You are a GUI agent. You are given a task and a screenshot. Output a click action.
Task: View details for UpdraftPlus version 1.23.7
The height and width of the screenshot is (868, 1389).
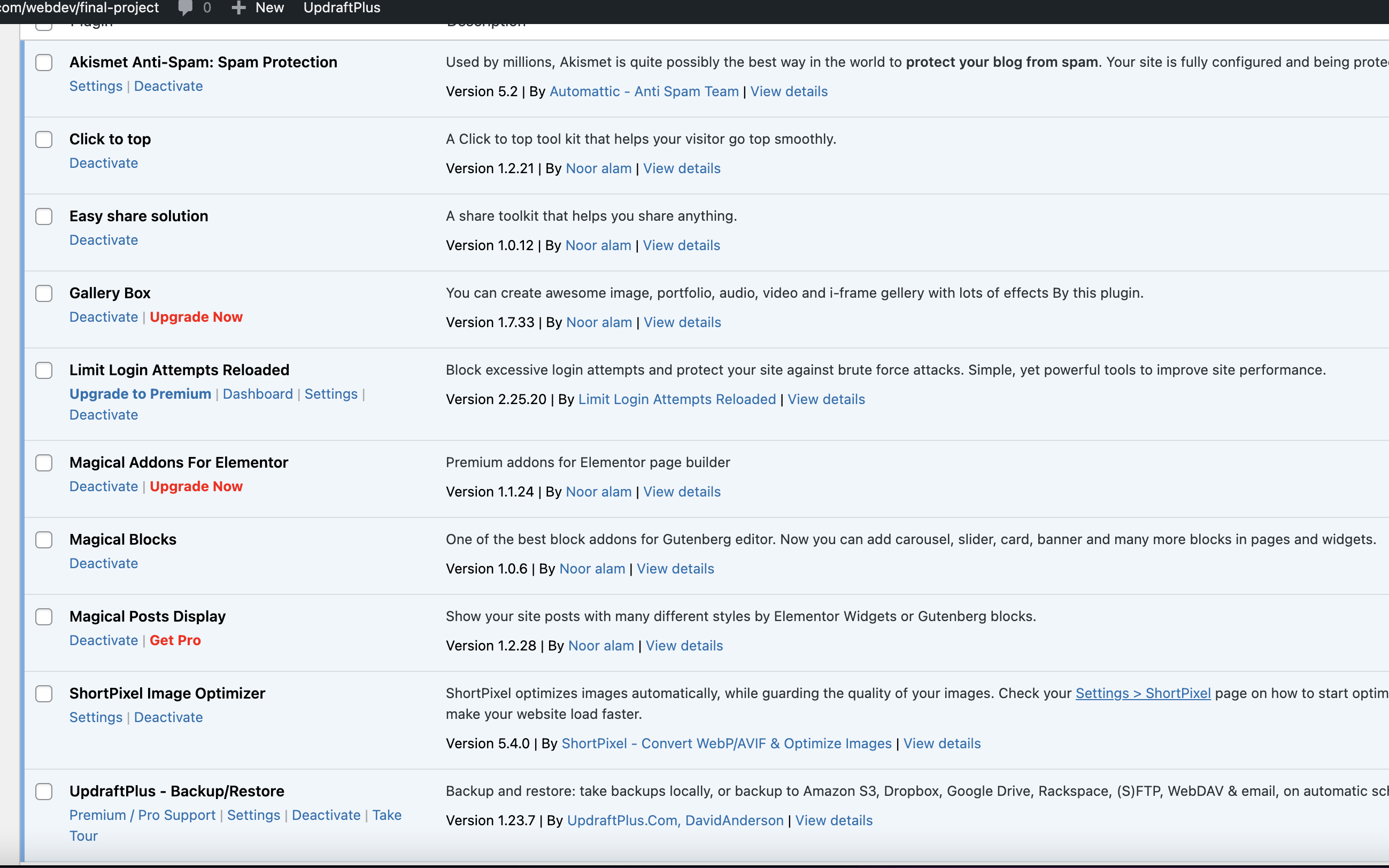click(x=834, y=820)
